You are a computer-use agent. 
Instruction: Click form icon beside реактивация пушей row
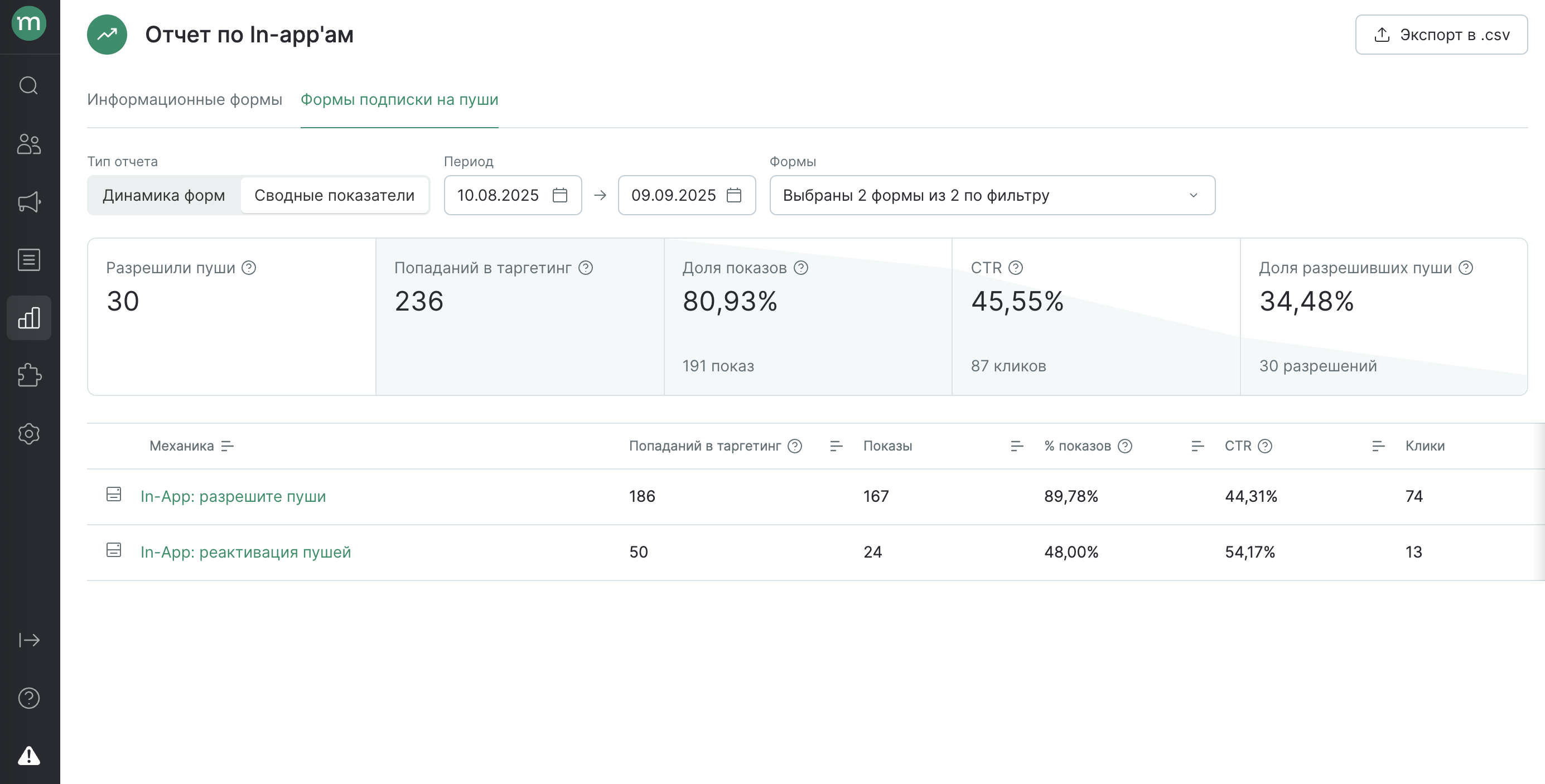pyautogui.click(x=113, y=550)
